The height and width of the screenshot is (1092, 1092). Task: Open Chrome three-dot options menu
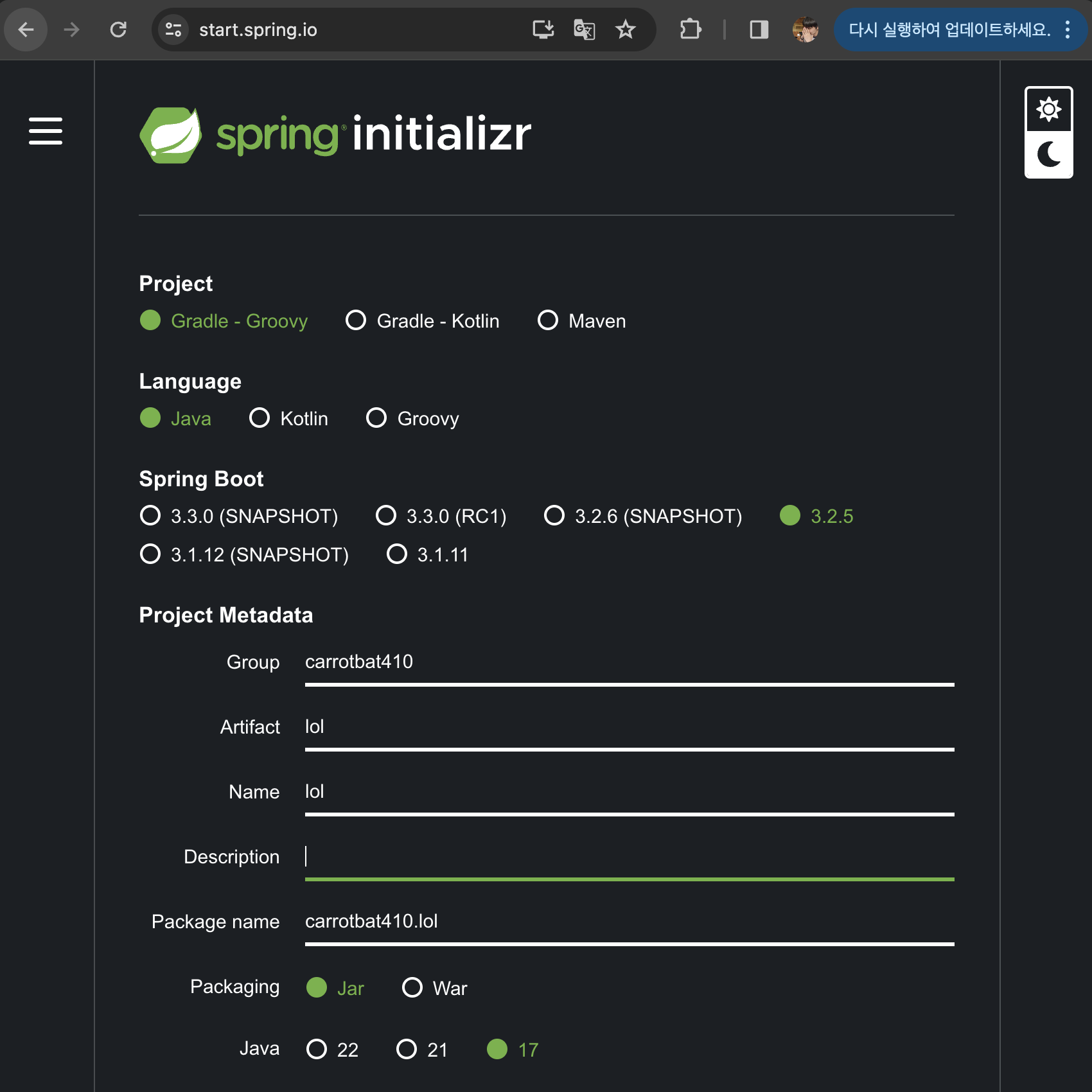pos(1068,30)
